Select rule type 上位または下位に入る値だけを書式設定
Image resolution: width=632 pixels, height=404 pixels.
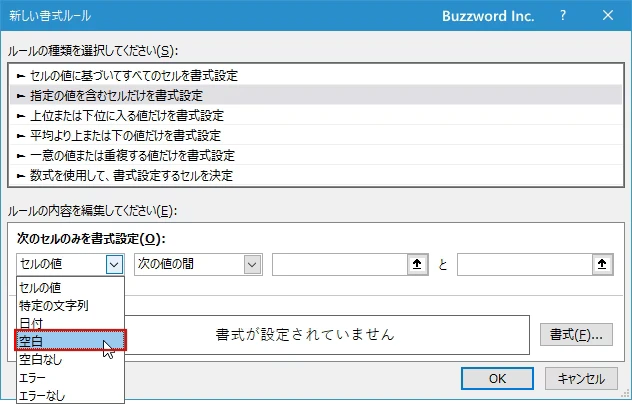point(316,115)
